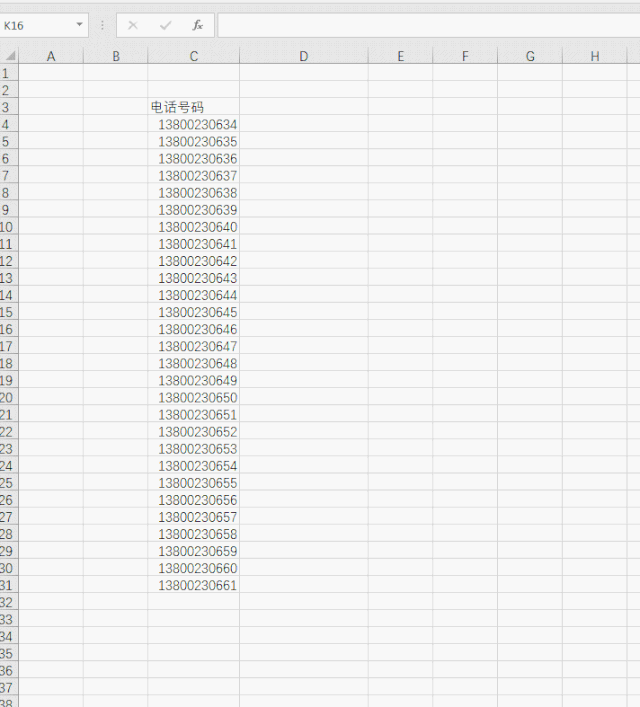The height and width of the screenshot is (707, 640).
Task: Select cell containing 13800230635
Action: coord(193,141)
